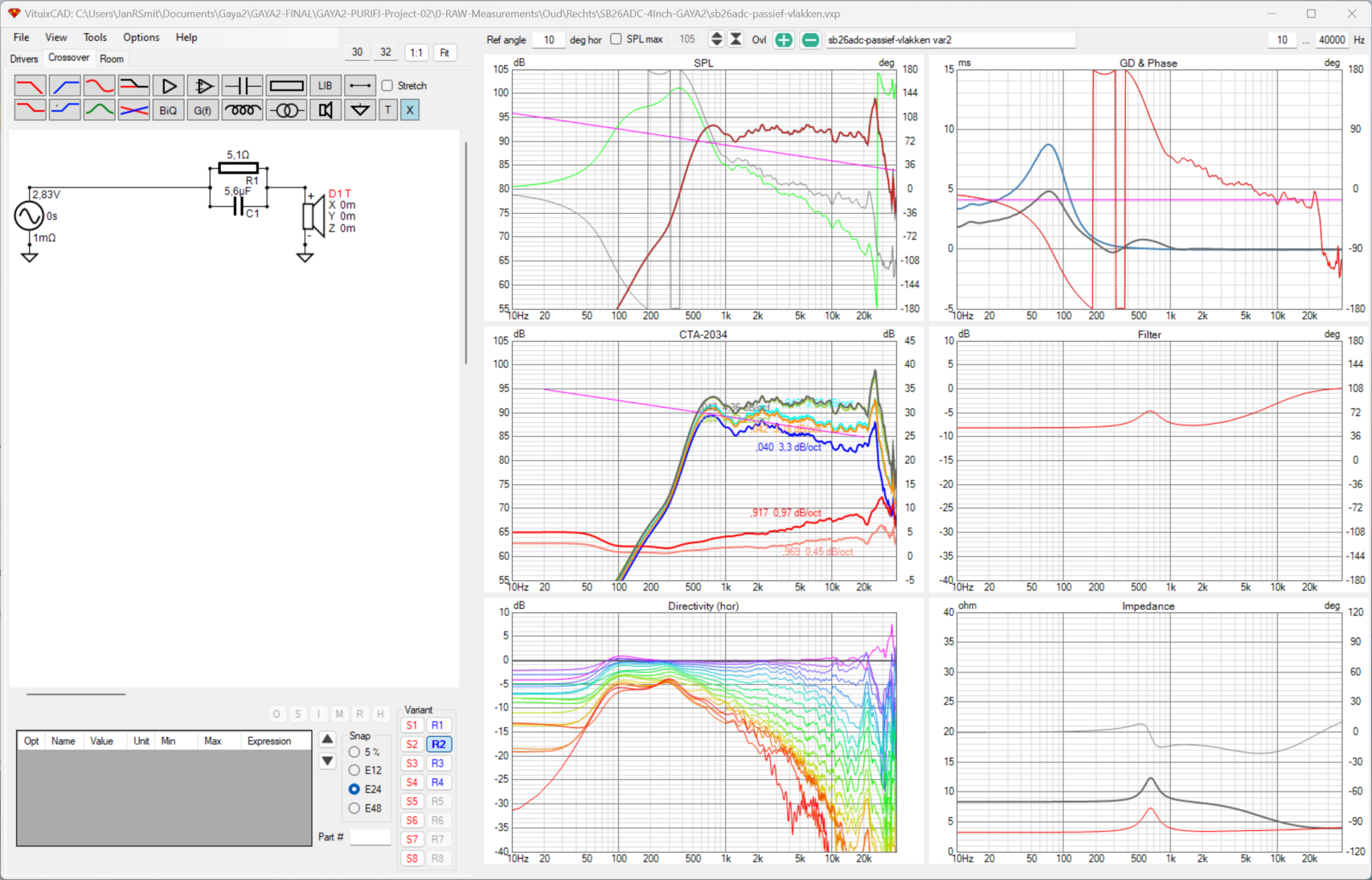Click the Fit zoom button
Screen dimensions: 1372x880
tap(445, 52)
